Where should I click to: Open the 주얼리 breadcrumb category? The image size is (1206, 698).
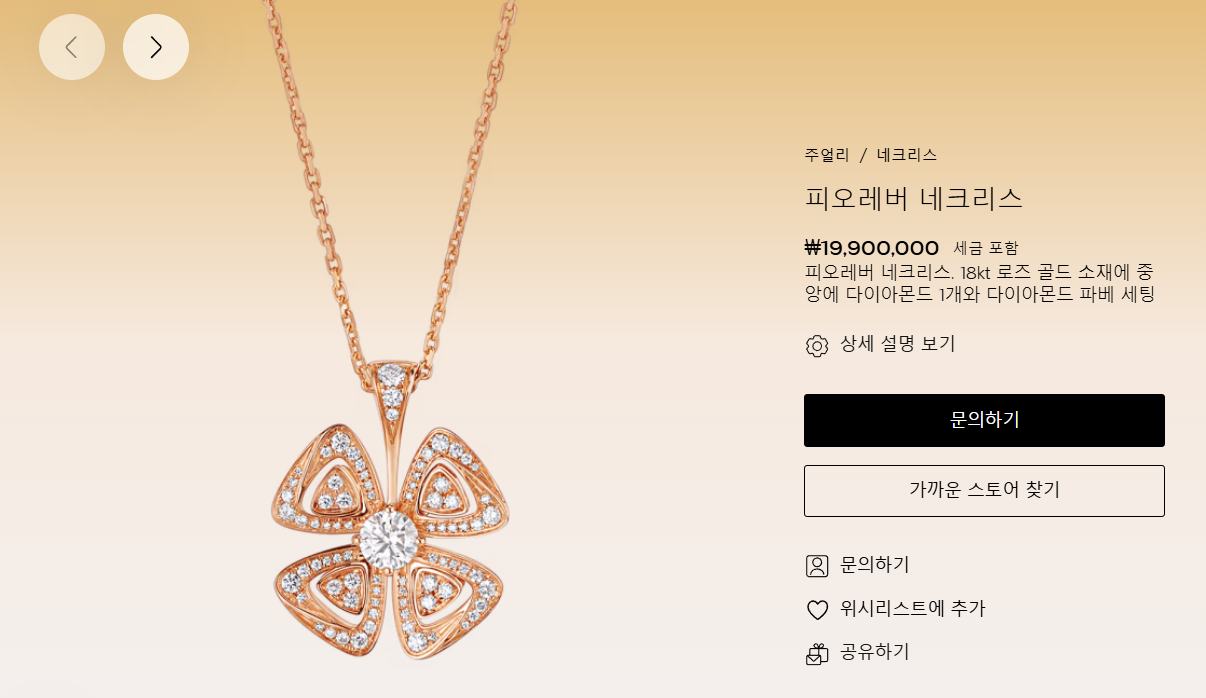[x=827, y=155]
